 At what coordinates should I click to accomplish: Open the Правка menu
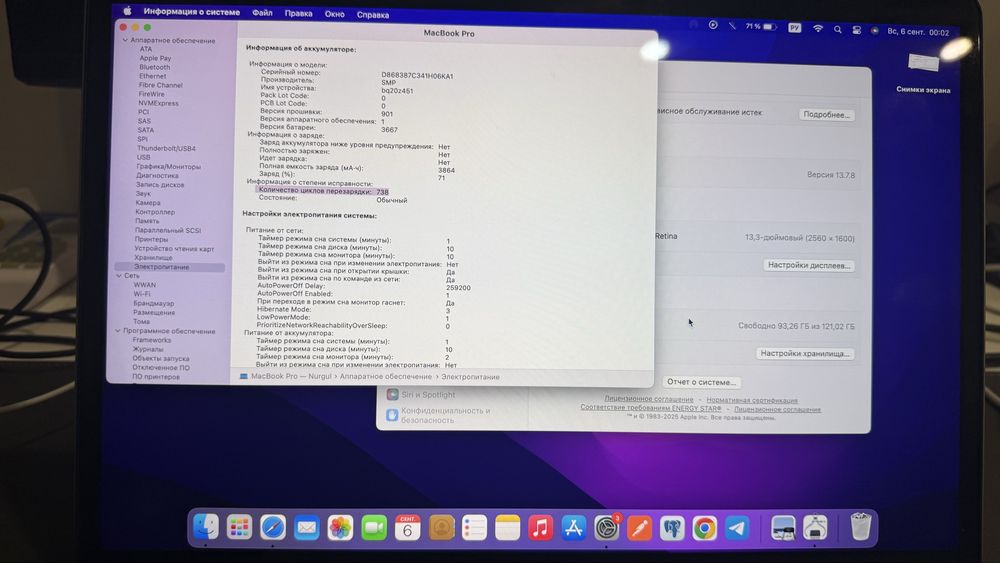pyautogui.click(x=298, y=13)
